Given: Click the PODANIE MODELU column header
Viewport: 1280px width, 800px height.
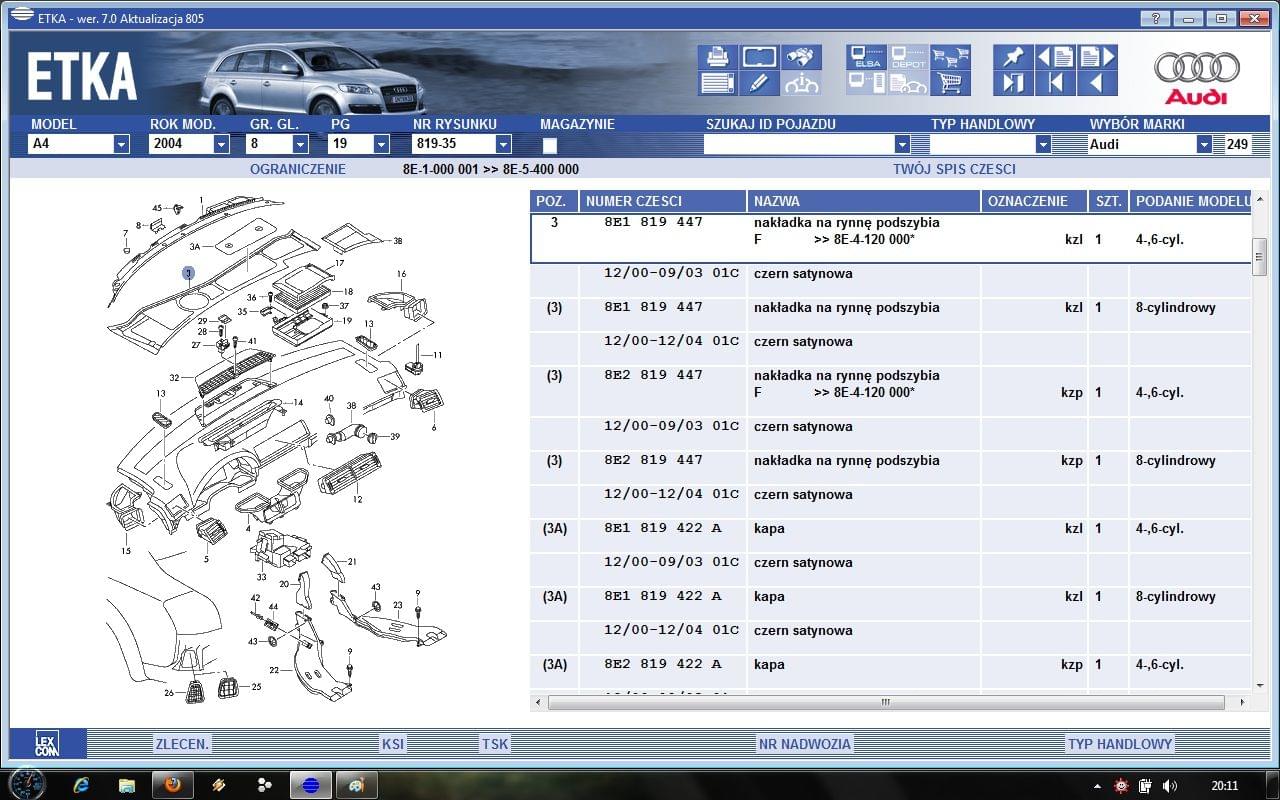Looking at the screenshot, I should pyautogui.click(x=1190, y=201).
